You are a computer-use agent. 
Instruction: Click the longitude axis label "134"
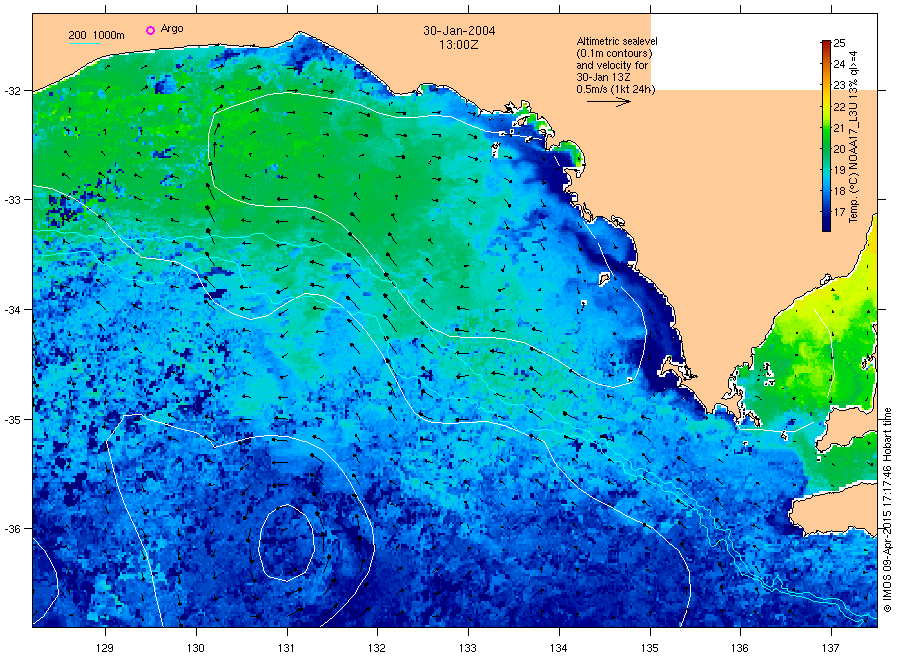pos(558,648)
